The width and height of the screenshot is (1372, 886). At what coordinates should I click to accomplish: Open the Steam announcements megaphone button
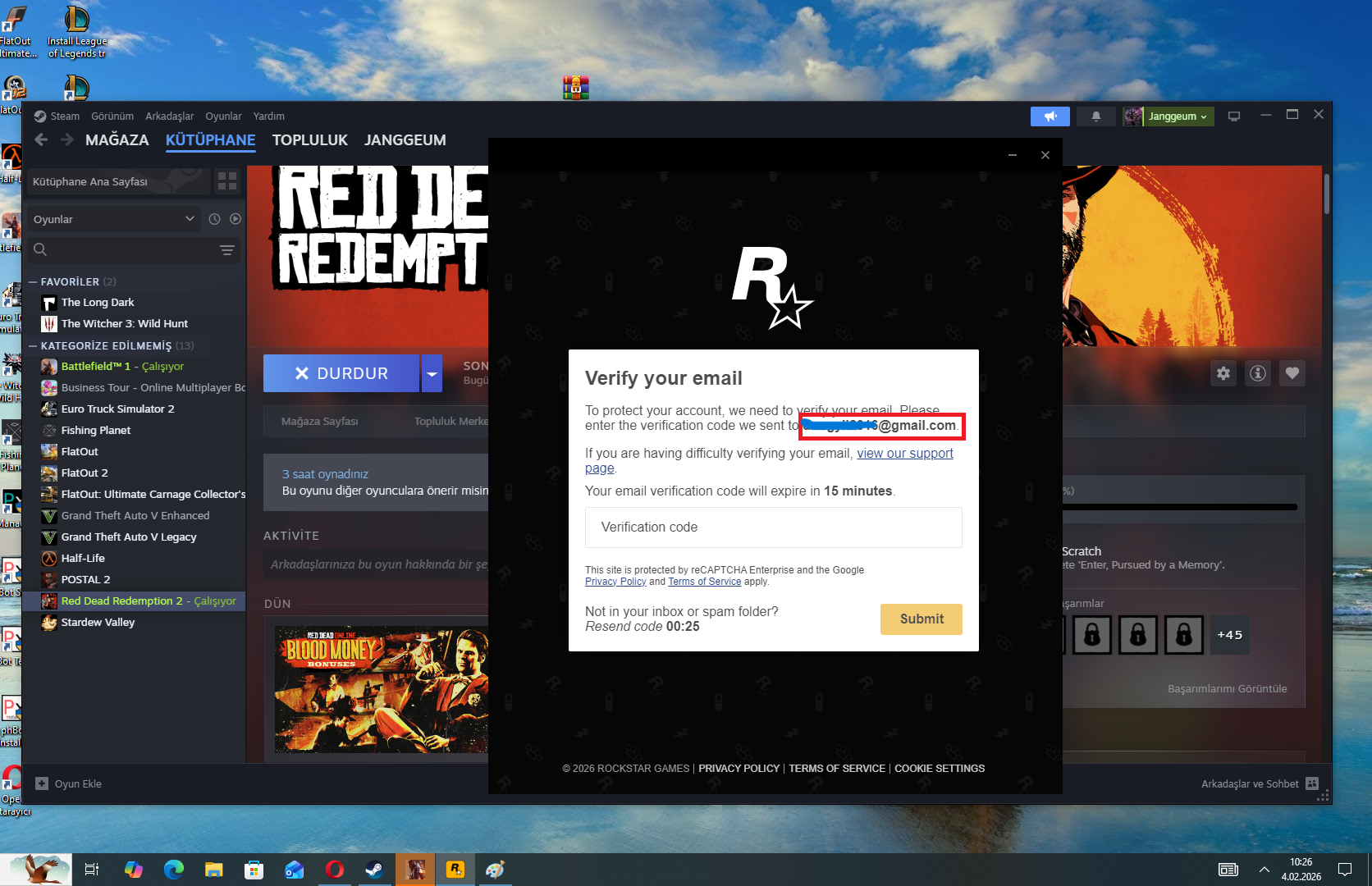tap(1050, 116)
